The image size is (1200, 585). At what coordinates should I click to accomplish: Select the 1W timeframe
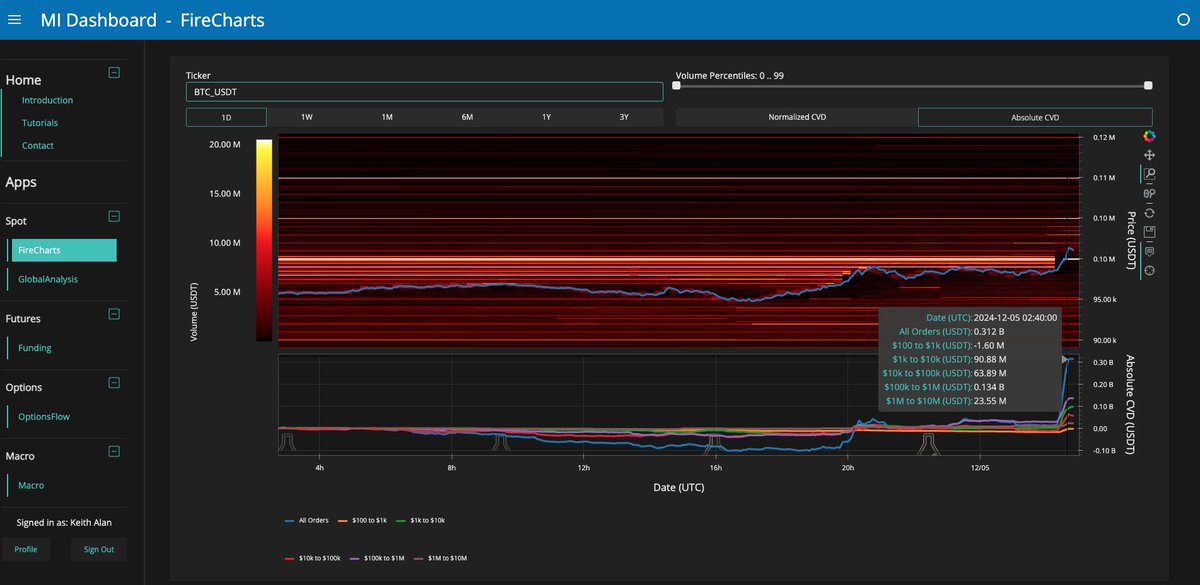click(x=307, y=117)
